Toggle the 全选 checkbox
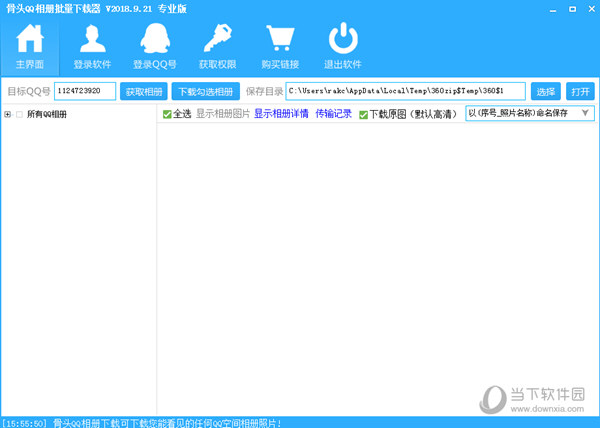600x428 pixels. [167, 114]
